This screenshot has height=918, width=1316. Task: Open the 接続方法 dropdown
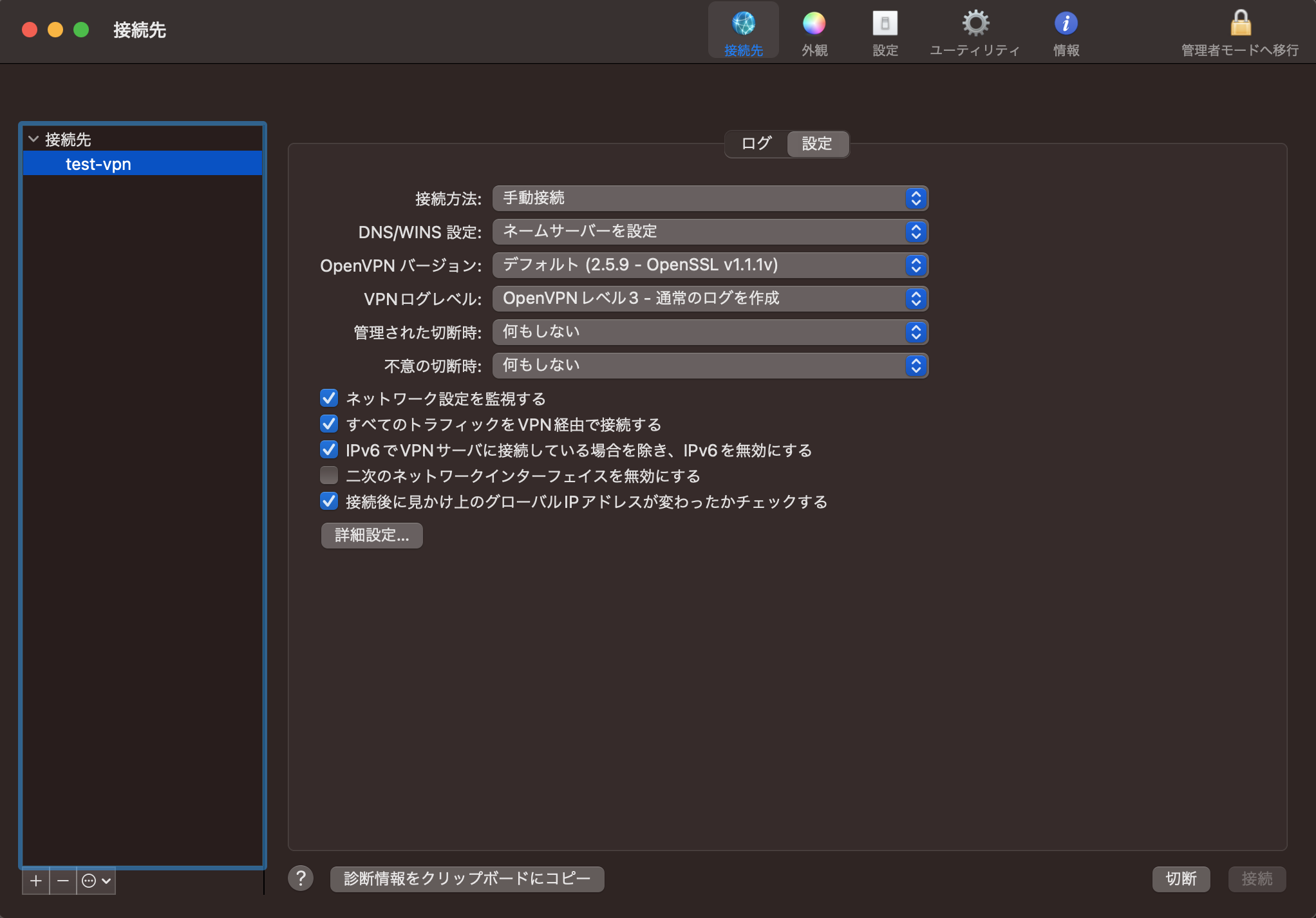click(710, 198)
